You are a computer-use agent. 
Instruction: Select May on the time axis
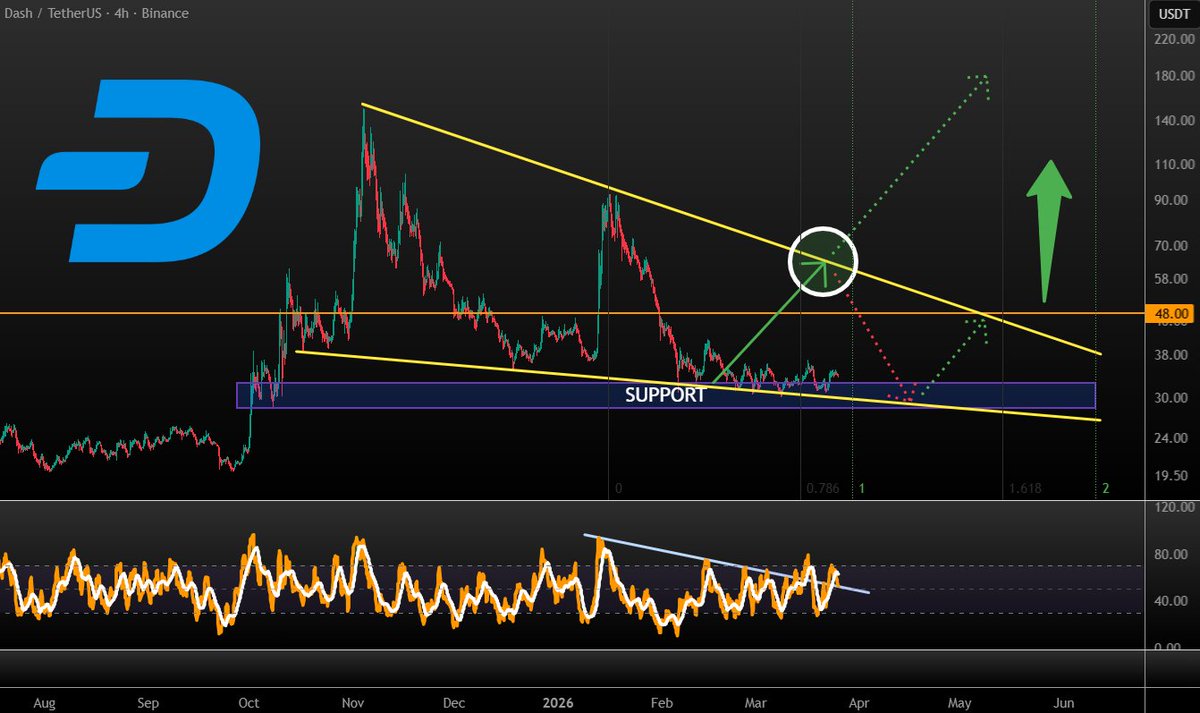[960, 703]
